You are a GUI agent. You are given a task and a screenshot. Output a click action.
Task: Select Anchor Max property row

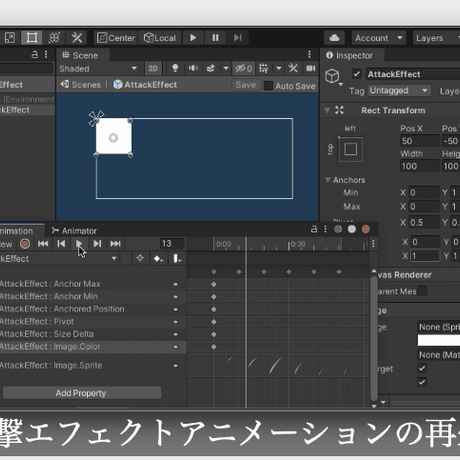(x=93, y=284)
